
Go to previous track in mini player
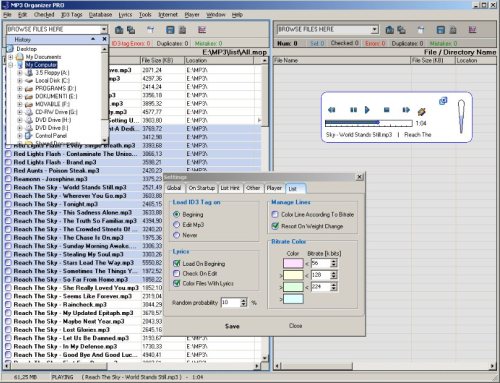coord(332,110)
